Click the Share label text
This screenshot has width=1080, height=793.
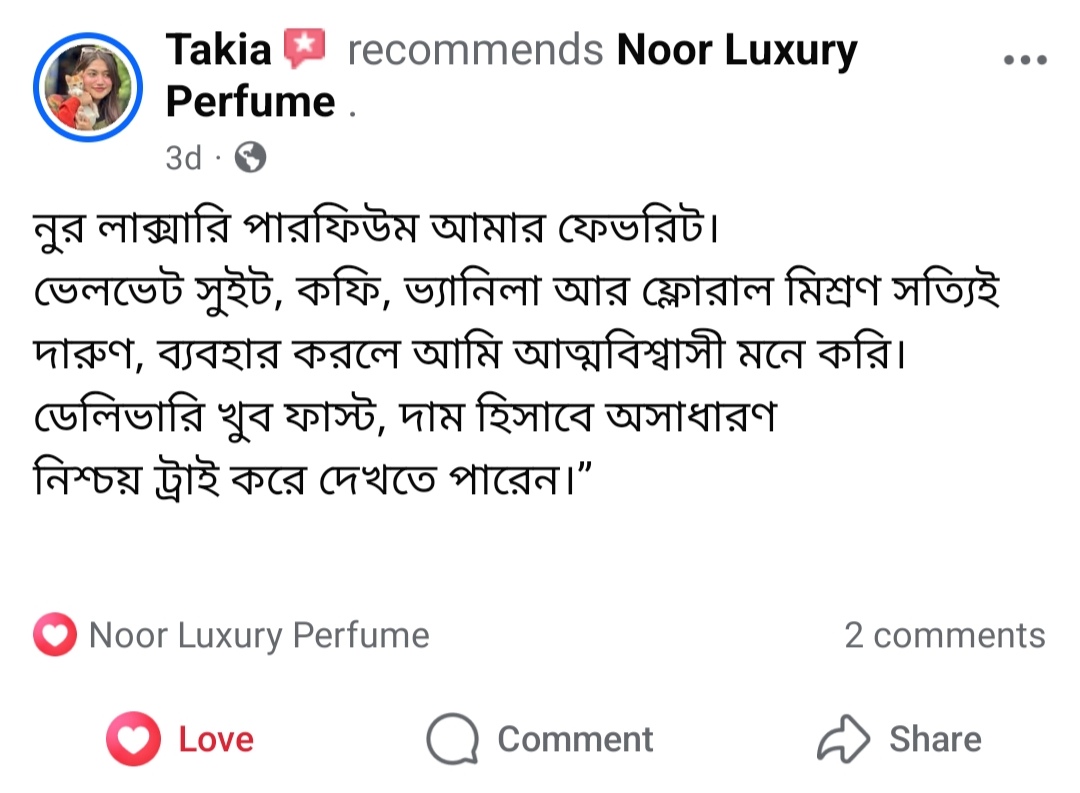pos(935,740)
